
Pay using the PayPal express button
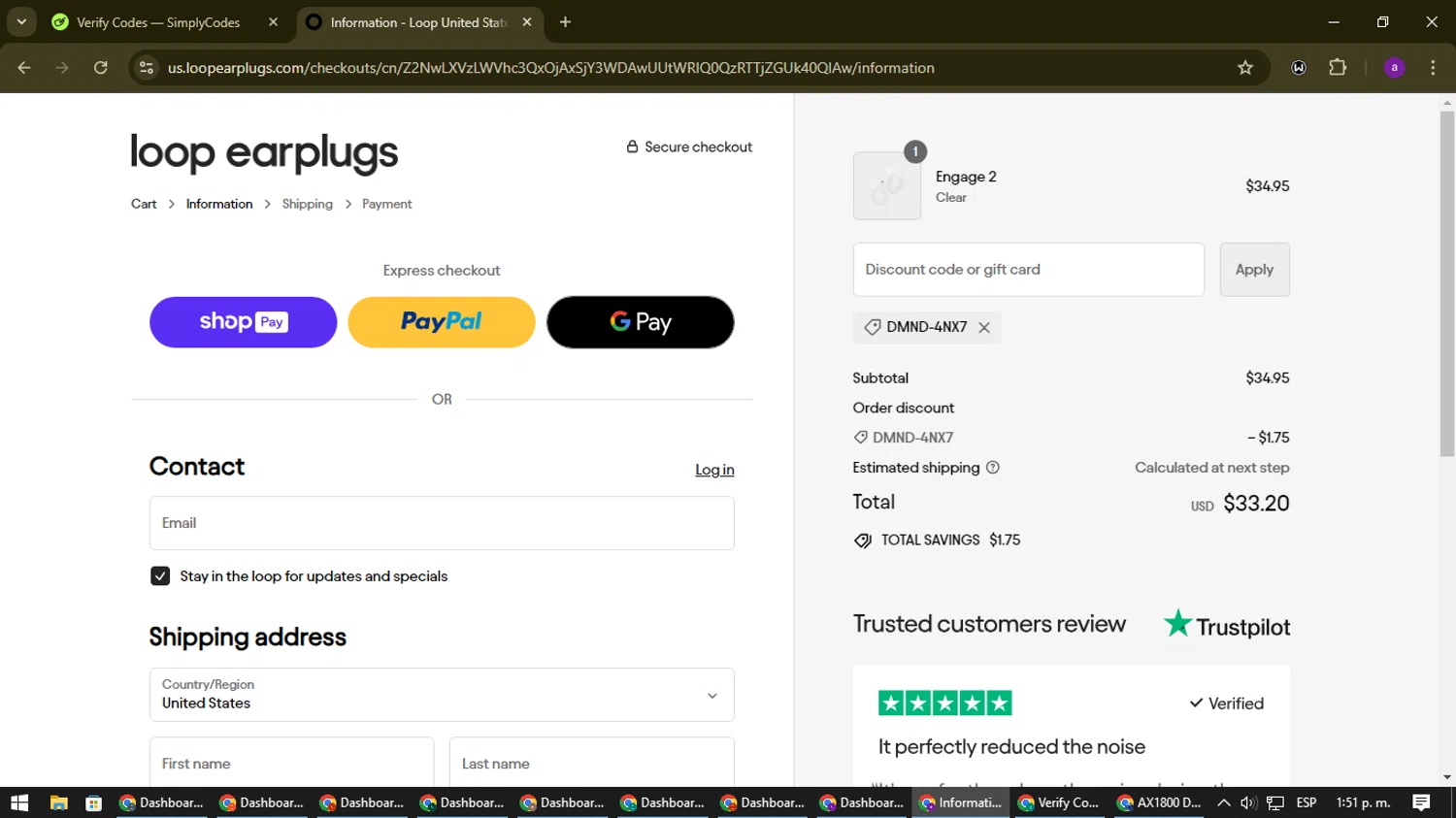(442, 322)
